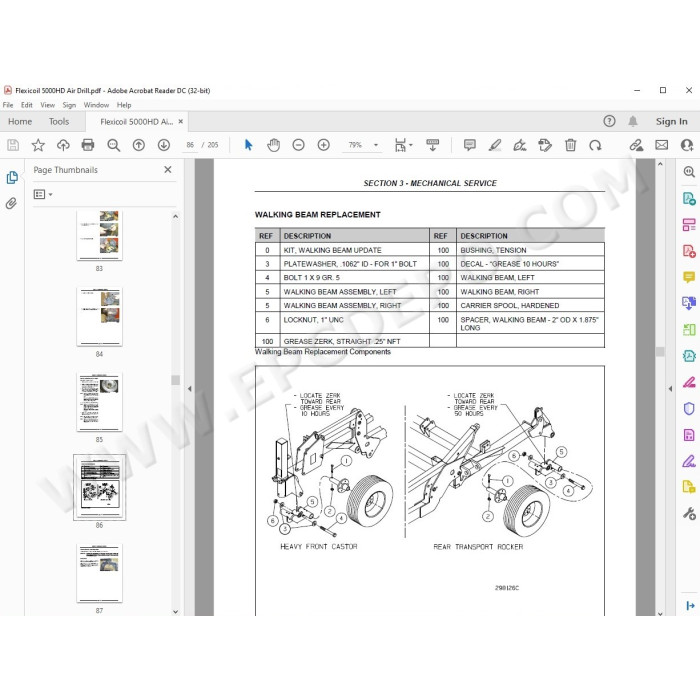Screen dimensions: 700x700
Task: Open Page Thumbnails panel icon
Action: [12, 178]
